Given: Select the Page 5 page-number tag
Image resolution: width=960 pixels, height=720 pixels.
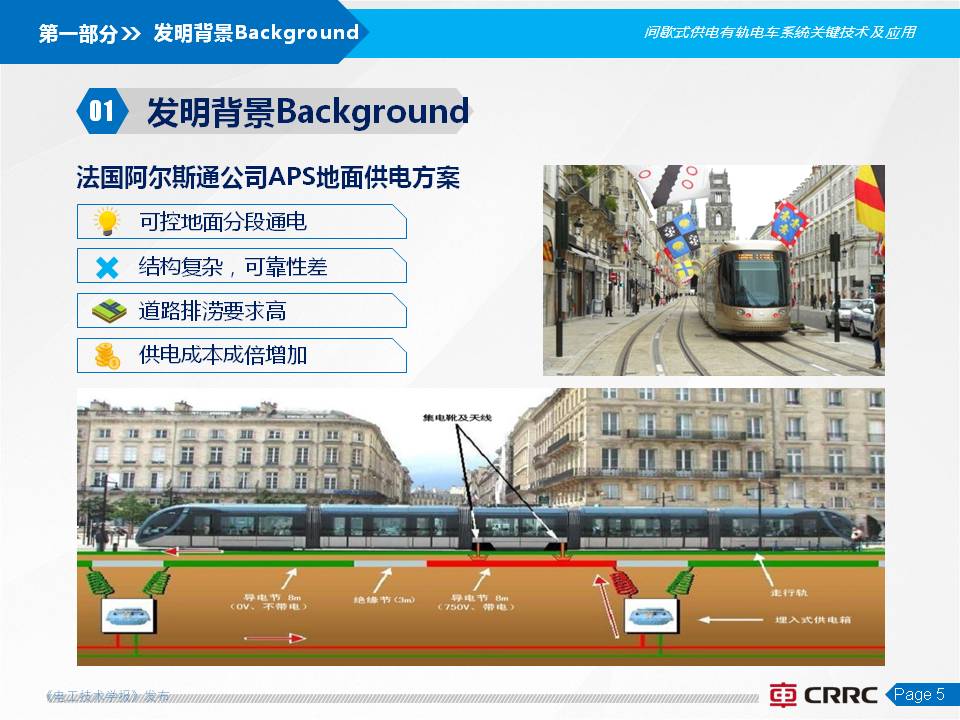Looking at the screenshot, I should pyautogui.click(x=922, y=694).
